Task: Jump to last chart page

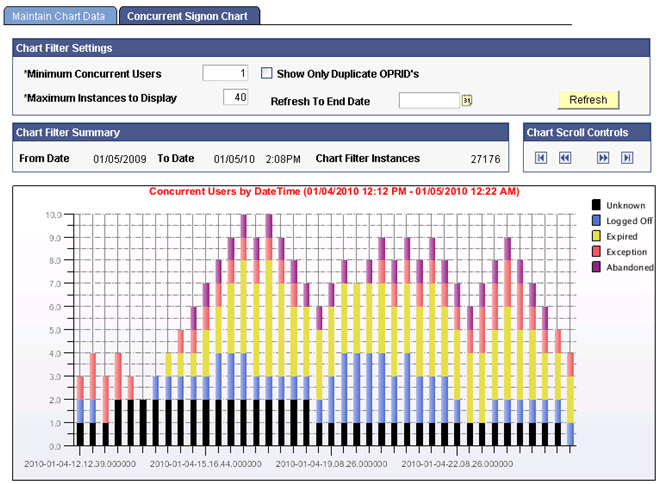Action: coord(627,158)
